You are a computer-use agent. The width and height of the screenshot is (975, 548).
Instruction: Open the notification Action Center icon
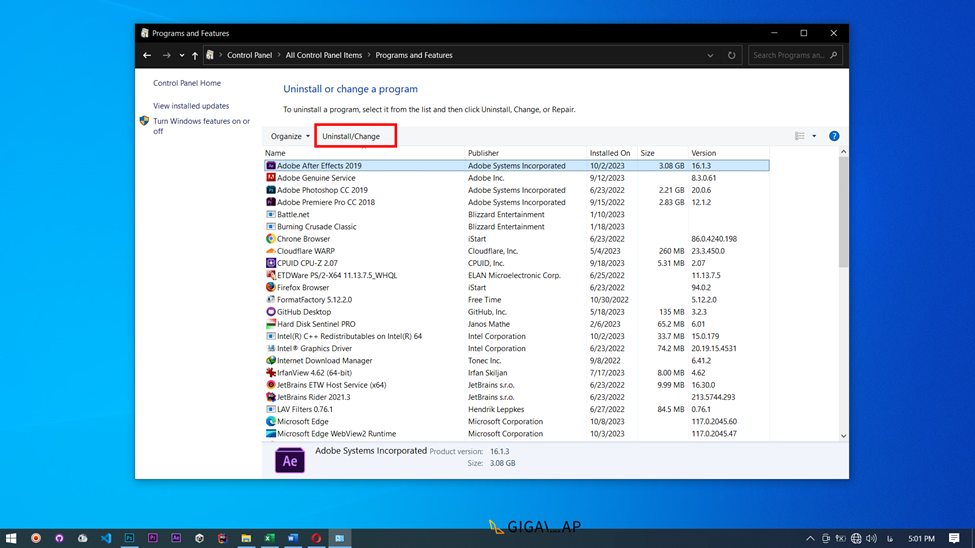(x=954, y=539)
